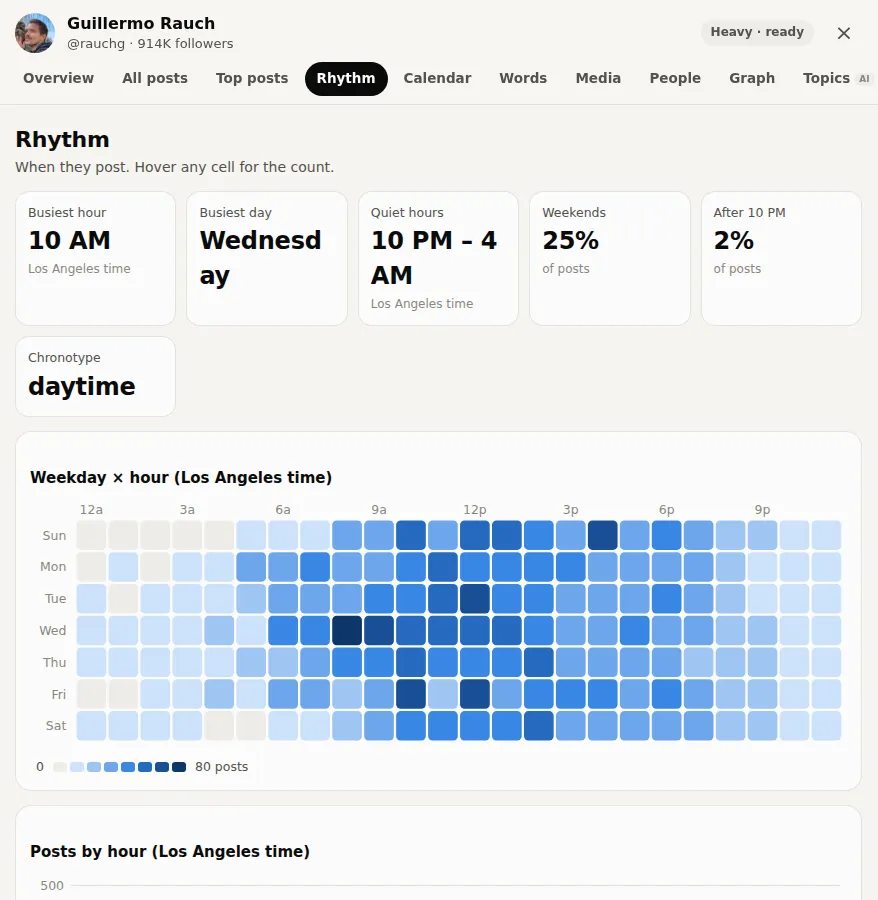Go to the Calendar tab
The width and height of the screenshot is (878, 900).
(x=437, y=78)
